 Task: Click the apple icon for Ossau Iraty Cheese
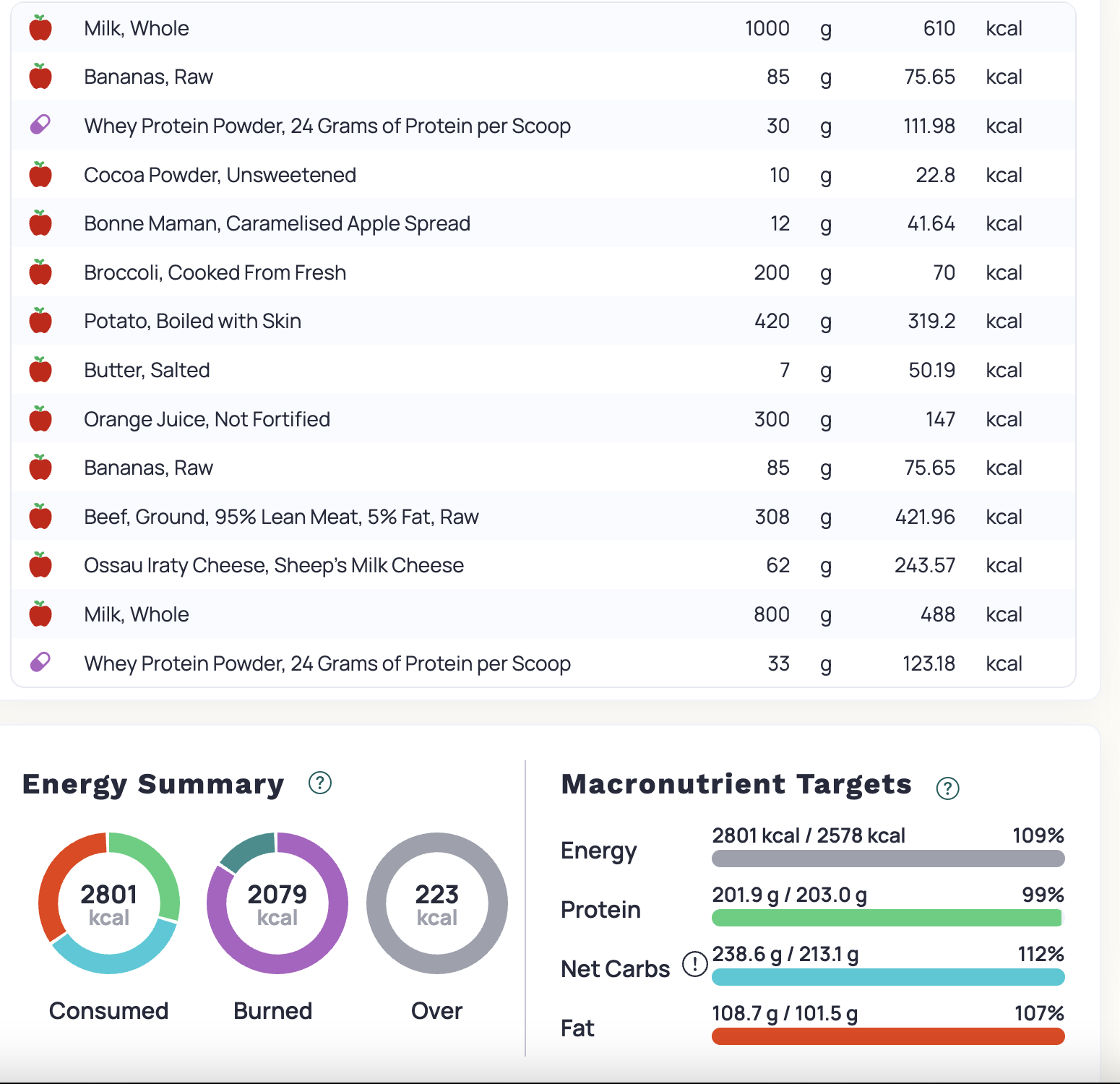(40, 565)
